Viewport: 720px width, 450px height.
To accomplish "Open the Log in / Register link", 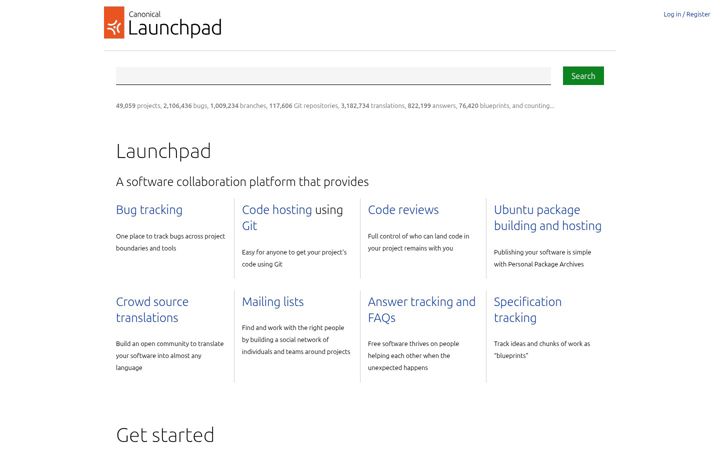I will pos(686,14).
